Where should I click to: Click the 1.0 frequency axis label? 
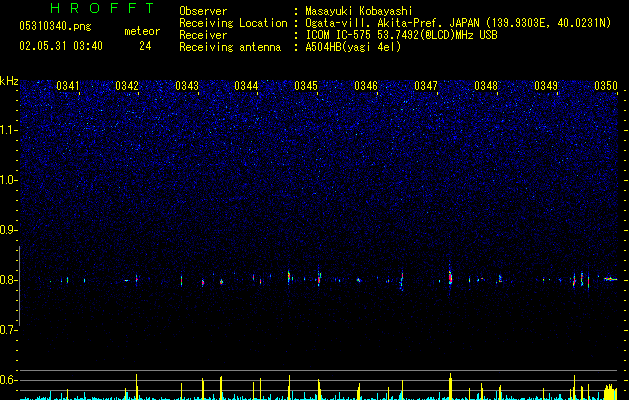(8, 180)
